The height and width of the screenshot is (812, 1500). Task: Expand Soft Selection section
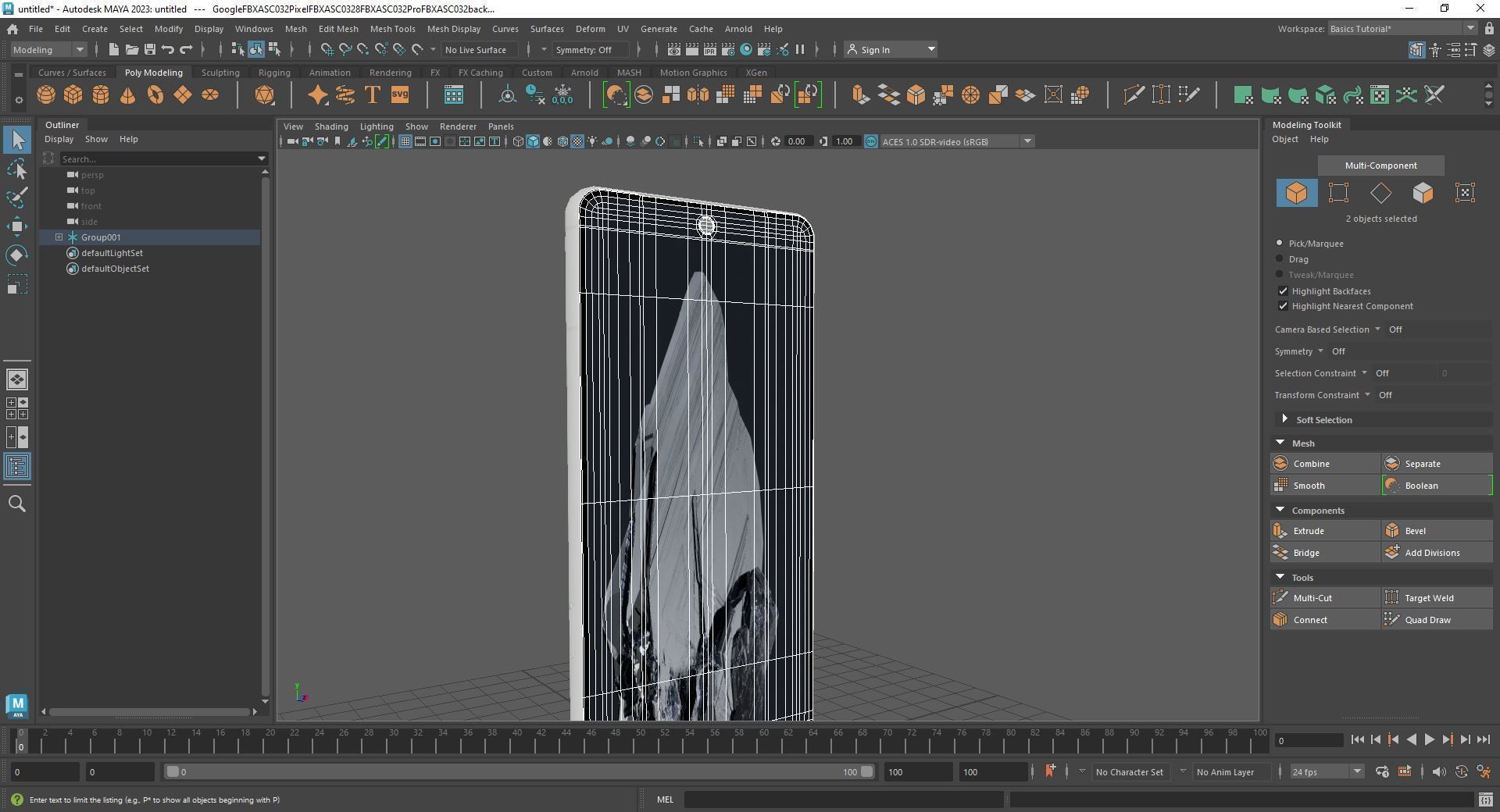(1284, 419)
